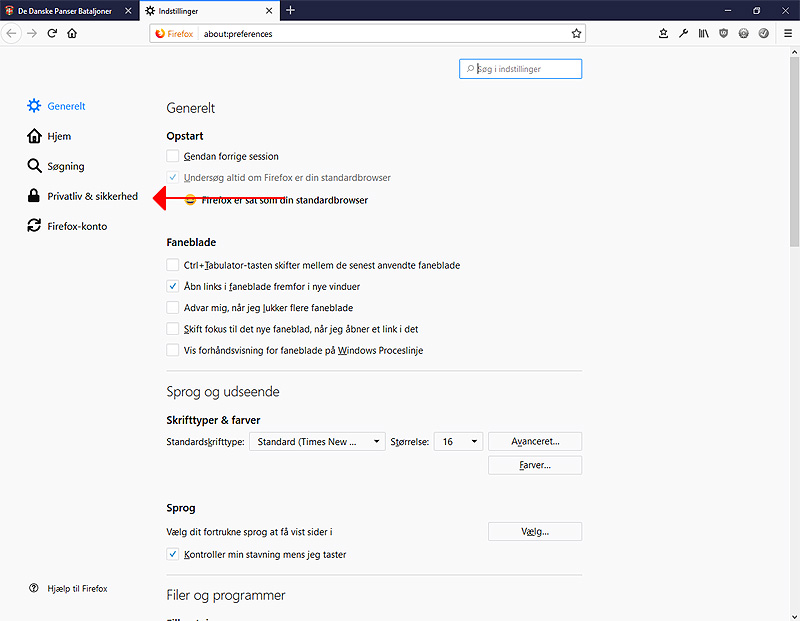Uncheck Åbn links i faneblade fremfor i nye vinduer
The width and height of the screenshot is (800, 621).
[173, 286]
